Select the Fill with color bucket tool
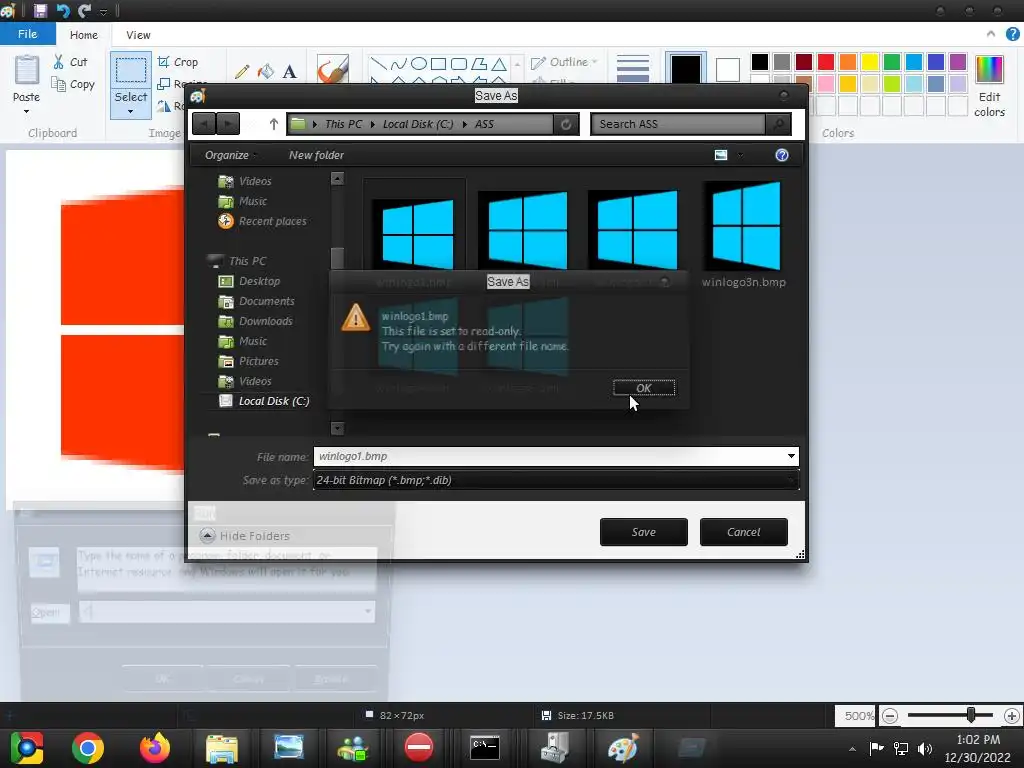The image size is (1024, 768). pos(265,71)
